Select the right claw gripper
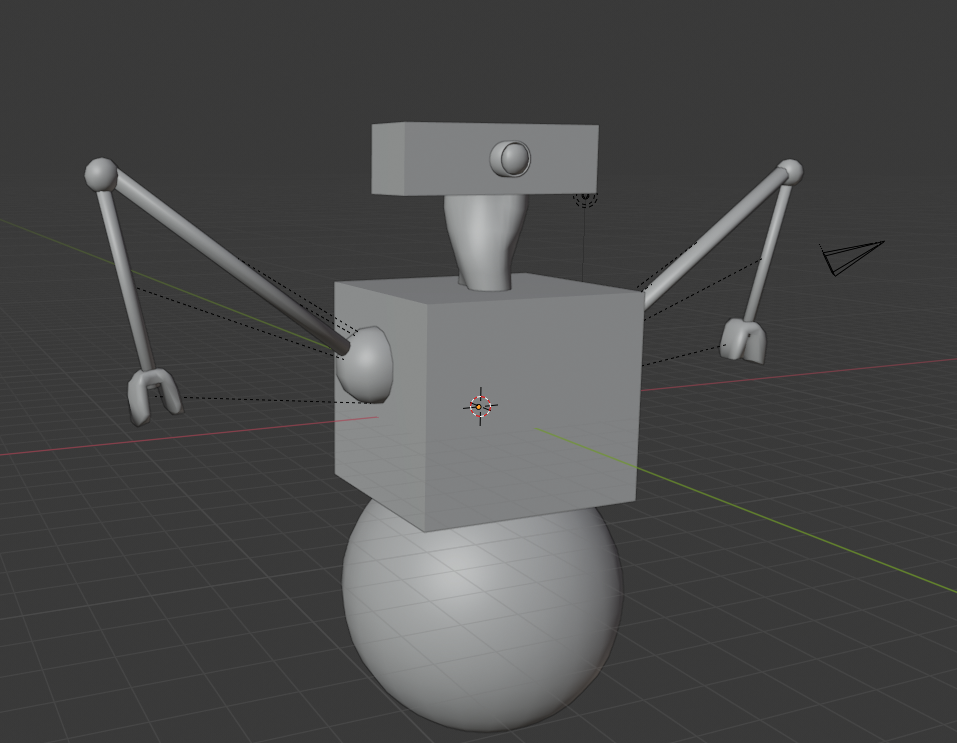This screenshot has height=743, width=957. click(x=744, y=339)
